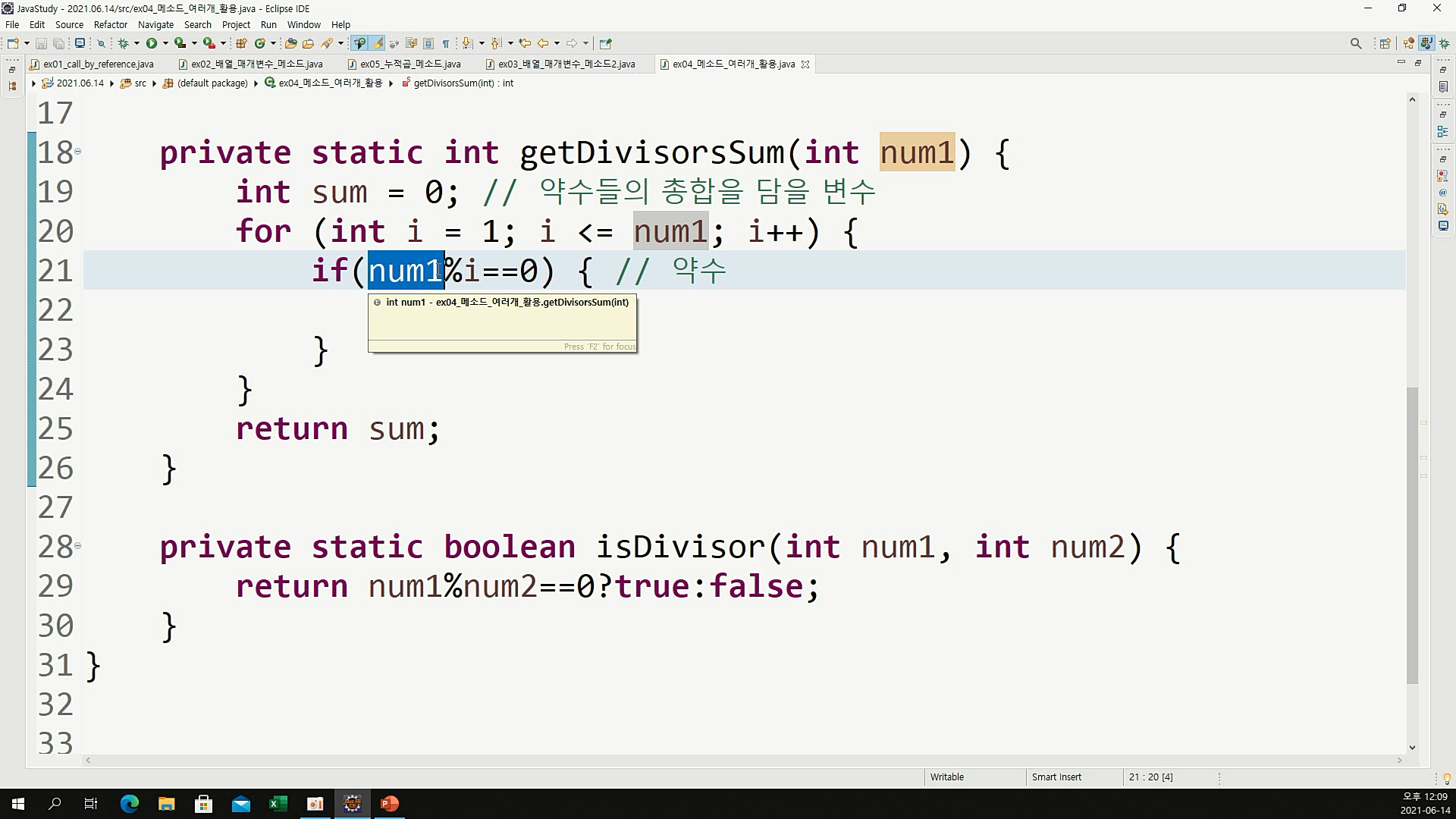Open the Refactor menu
The width and height of the screenshot is (1456, 819).
[x=110, y=24]
